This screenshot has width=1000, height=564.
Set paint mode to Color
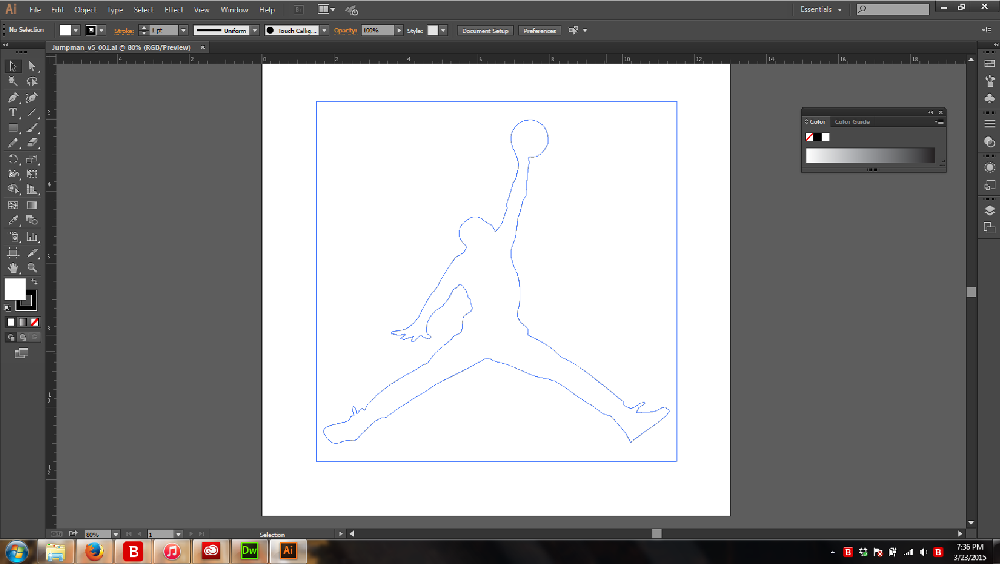[x=11, y=322]
